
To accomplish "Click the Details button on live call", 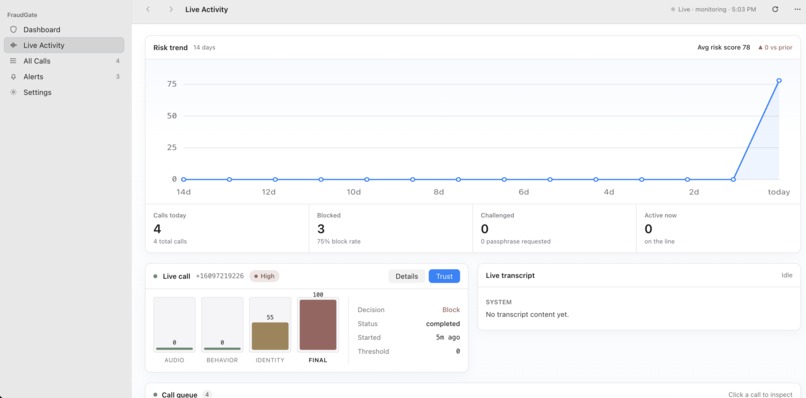I will pos(407,276).
